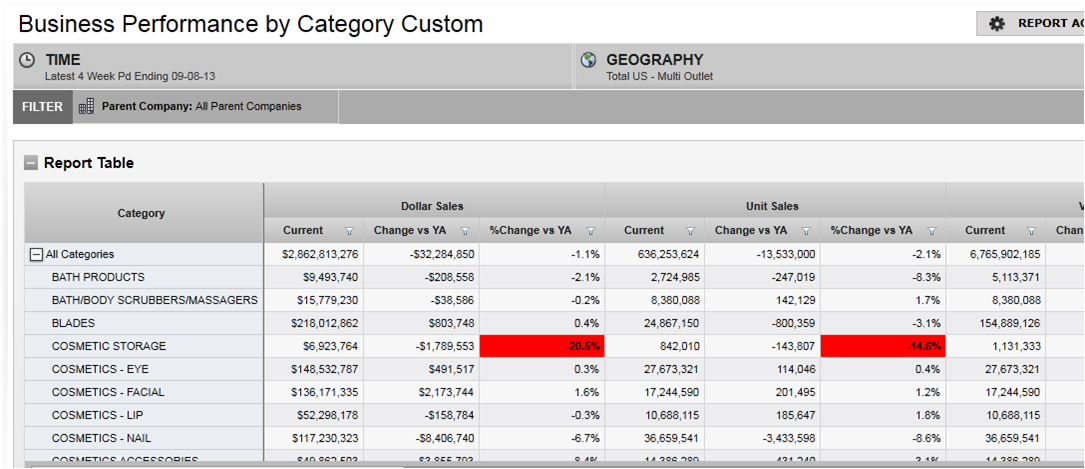Select the BLADES category row
This screenshot has height=469, width=1085.
(x=74, y=323)
